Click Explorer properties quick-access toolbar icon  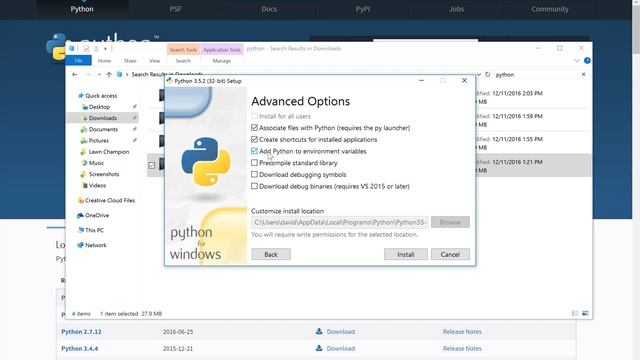click(x=86, y=49)
